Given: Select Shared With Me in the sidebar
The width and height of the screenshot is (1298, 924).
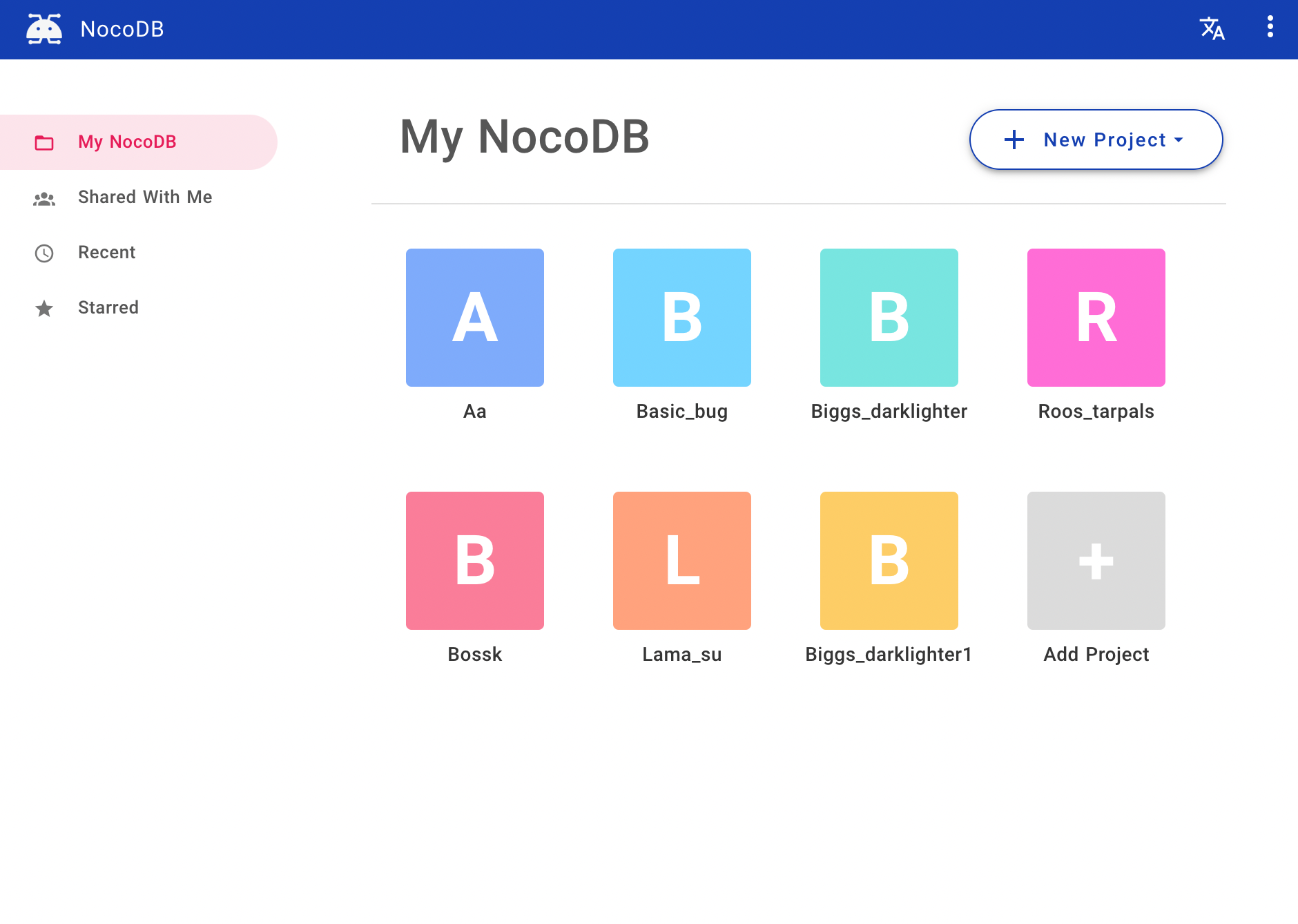Looking at the screenshot, I should (144, 198).
